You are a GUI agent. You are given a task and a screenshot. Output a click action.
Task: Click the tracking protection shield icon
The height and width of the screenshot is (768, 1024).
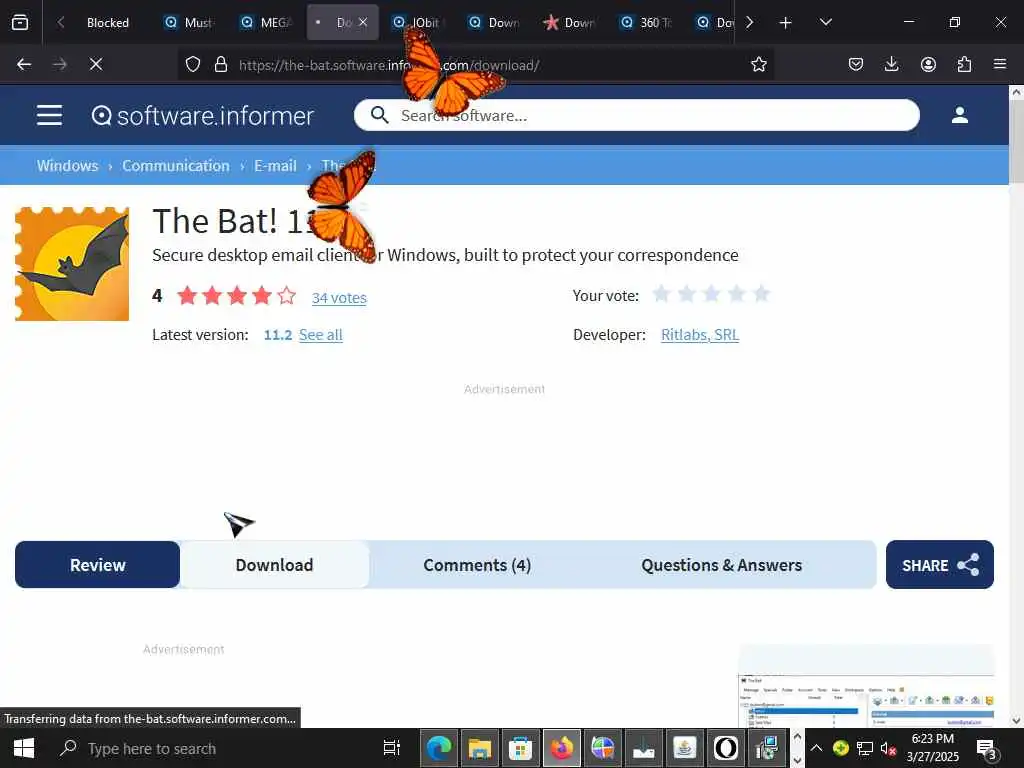pos(193,64)
